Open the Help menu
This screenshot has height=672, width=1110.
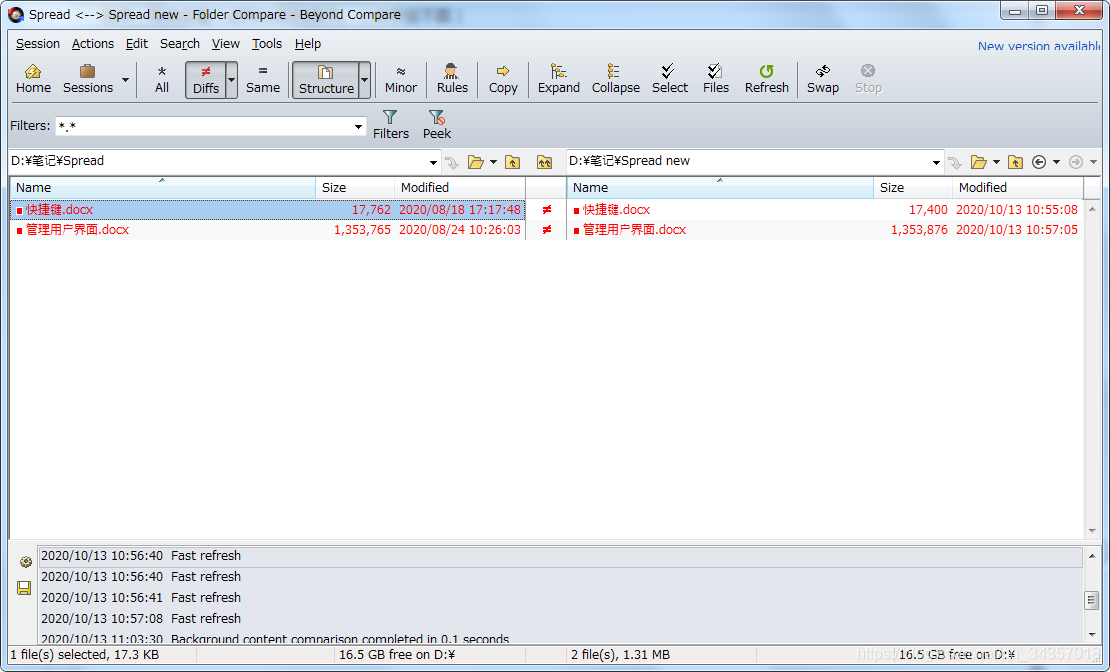click(x=308, y=44)
